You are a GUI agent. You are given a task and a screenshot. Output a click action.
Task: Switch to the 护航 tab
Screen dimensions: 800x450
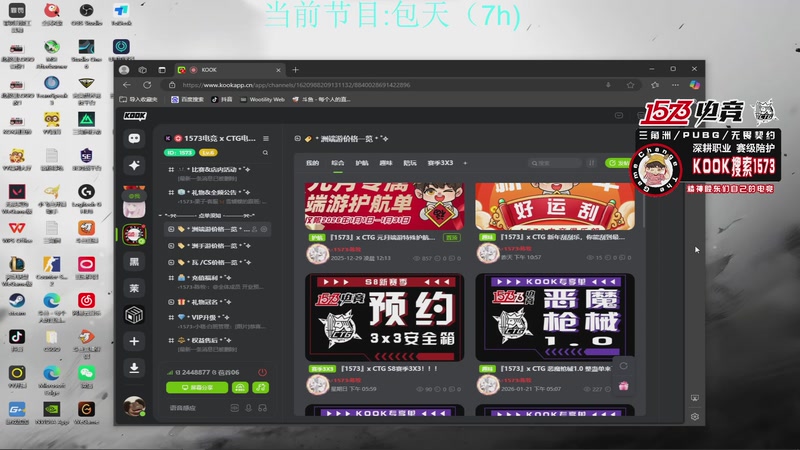click(x=362, y=163)
